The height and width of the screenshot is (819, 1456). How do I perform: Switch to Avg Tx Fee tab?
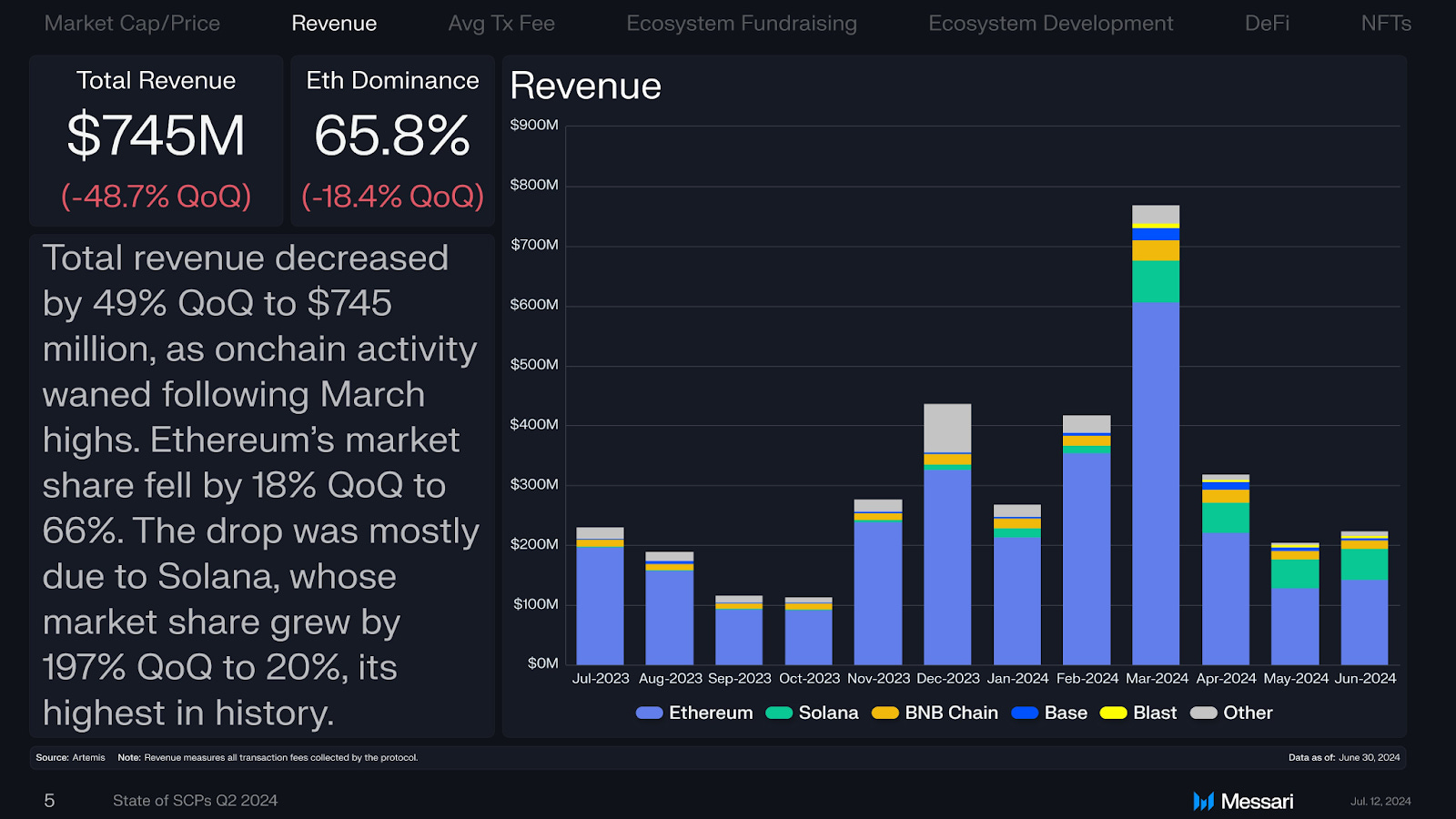point(501,24)
